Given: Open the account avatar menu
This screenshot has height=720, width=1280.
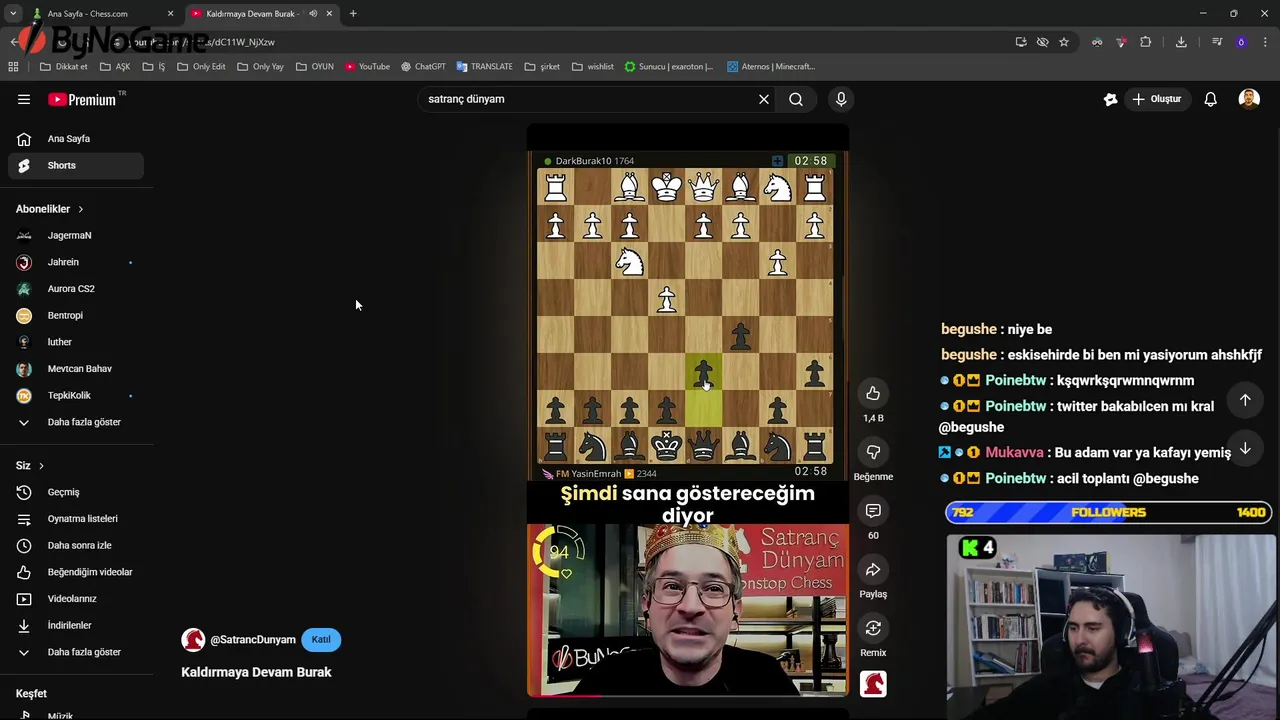Looking at the screenshot, I should click(x=1249, y=99).
